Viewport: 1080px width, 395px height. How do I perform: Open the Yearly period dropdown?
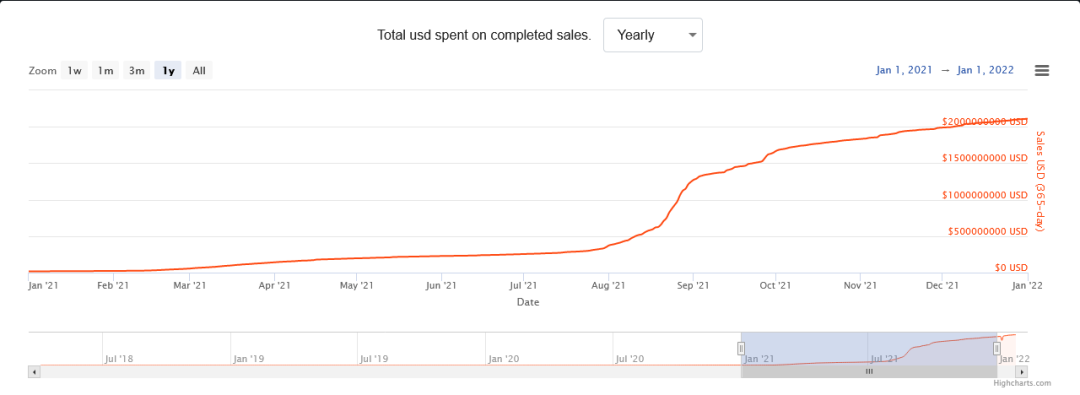652,35
